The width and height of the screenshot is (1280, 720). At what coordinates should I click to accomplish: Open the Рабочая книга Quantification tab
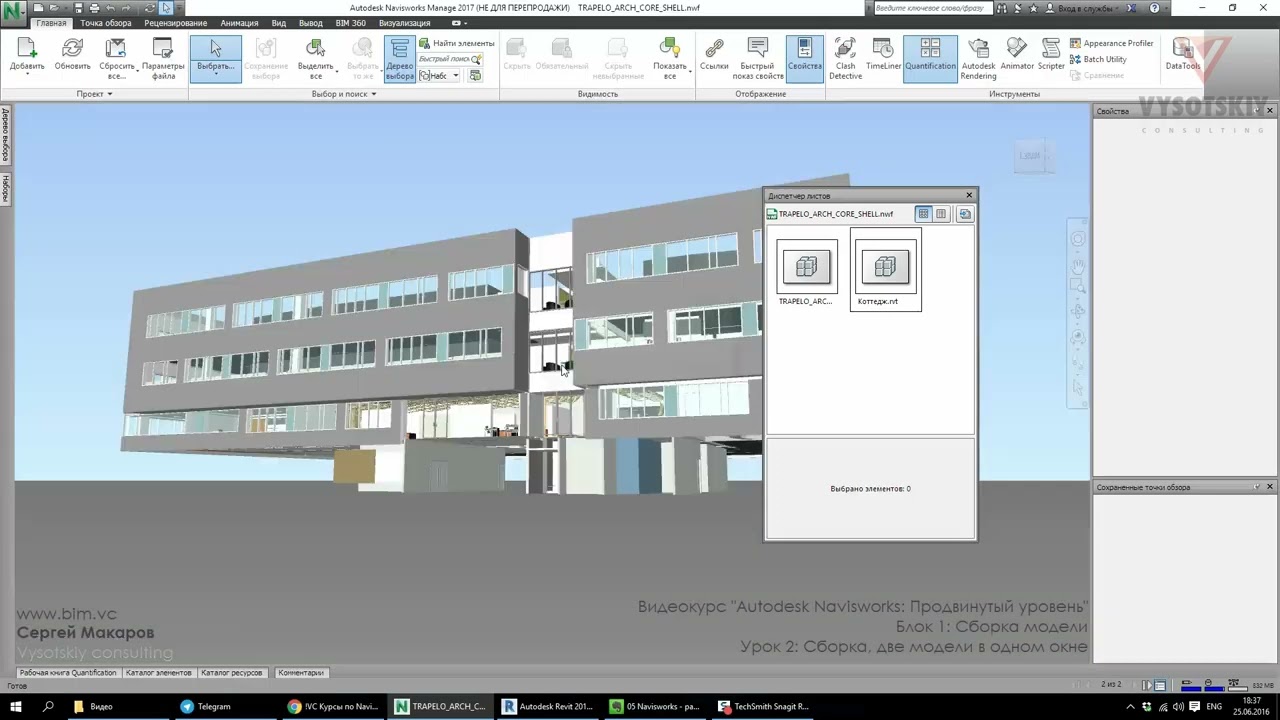[x=68, y=673]
